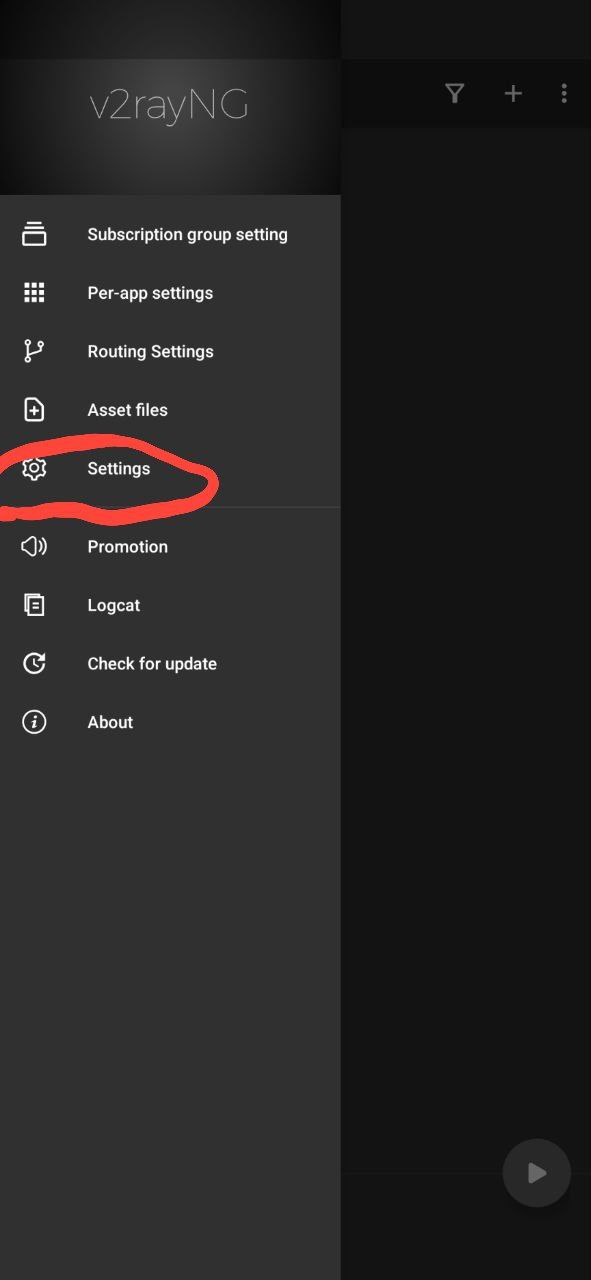Choose the About text label

(110, 722)
